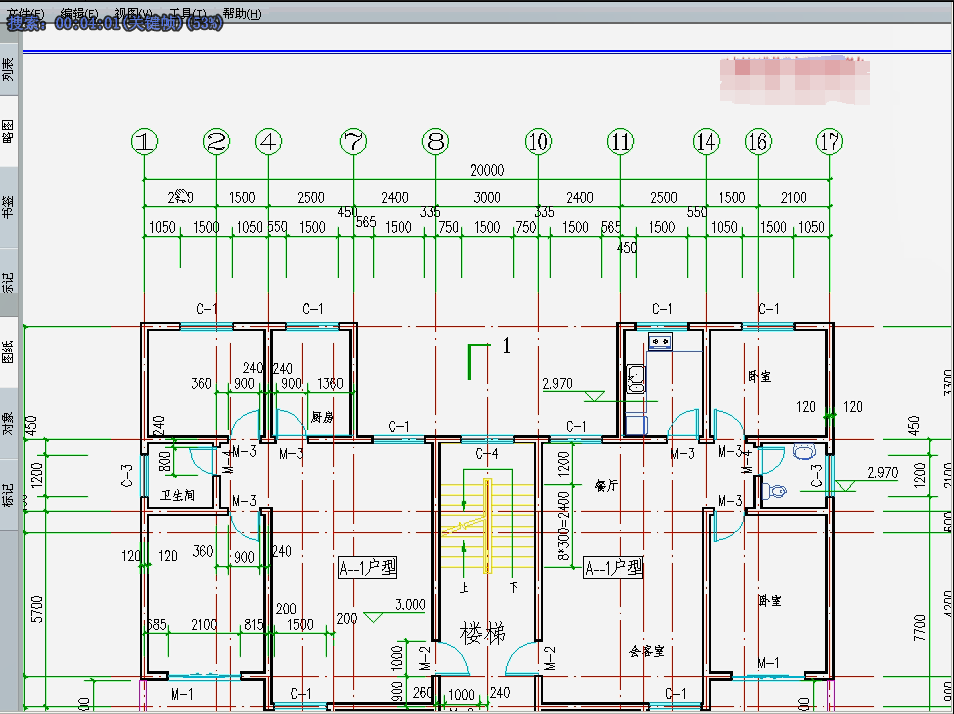Click the 815 dimension text
This screenshot has width=954, height=714.
tap(253, 625)
